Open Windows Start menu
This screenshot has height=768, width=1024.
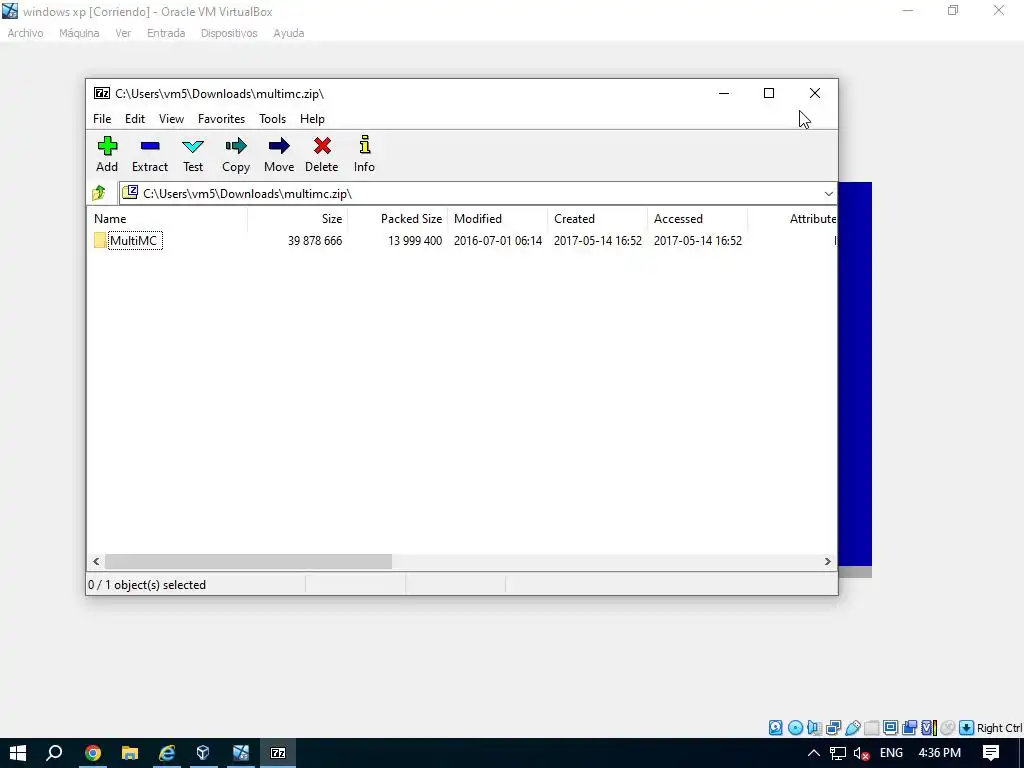click(x=18, y=753)
